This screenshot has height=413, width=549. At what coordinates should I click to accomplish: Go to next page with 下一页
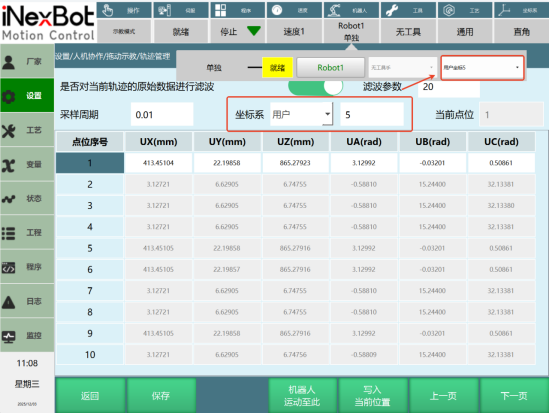[514, 396]
